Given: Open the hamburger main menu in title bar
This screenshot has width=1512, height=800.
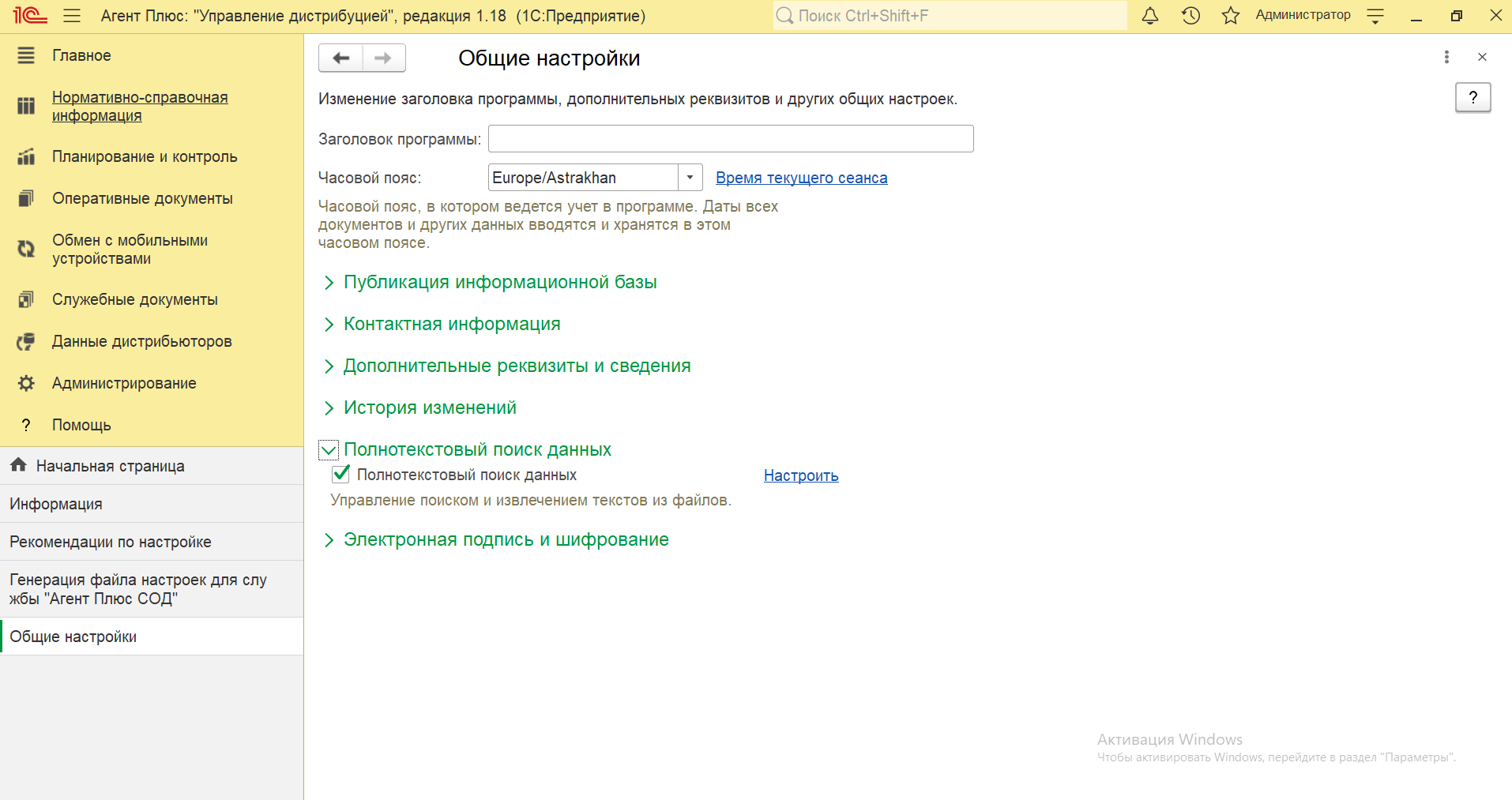Looking at the screenshot, I should point(72,16).
